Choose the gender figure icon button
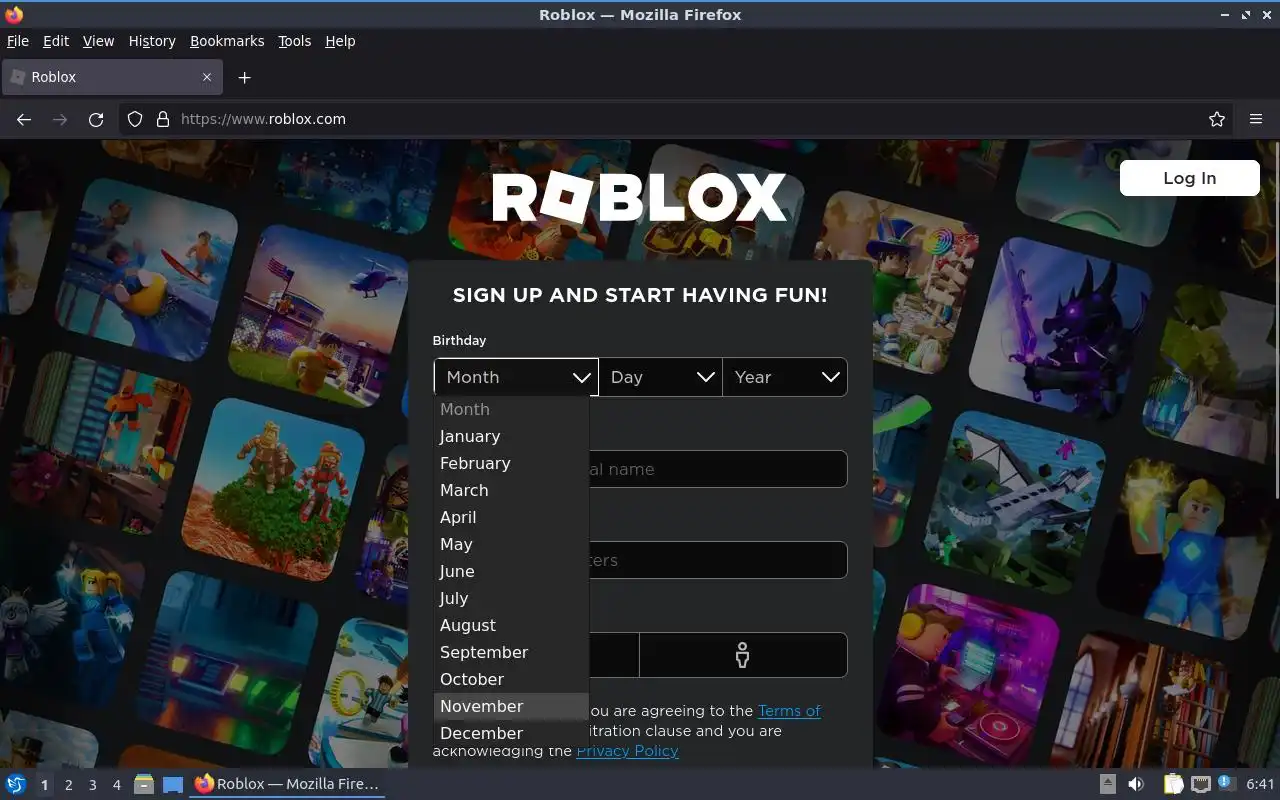 [742, 655]
